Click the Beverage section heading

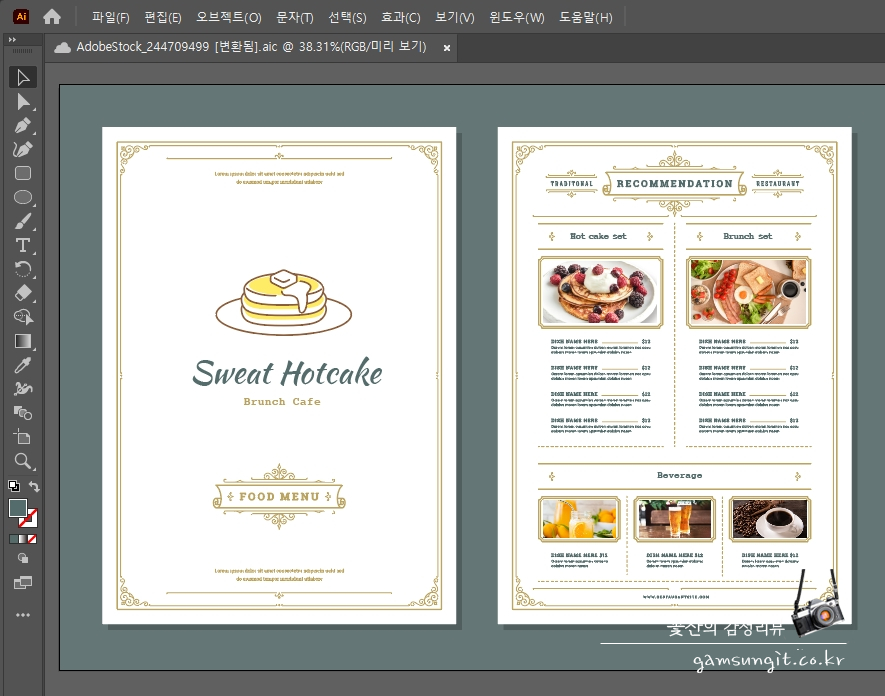click(x=680, y=475)
